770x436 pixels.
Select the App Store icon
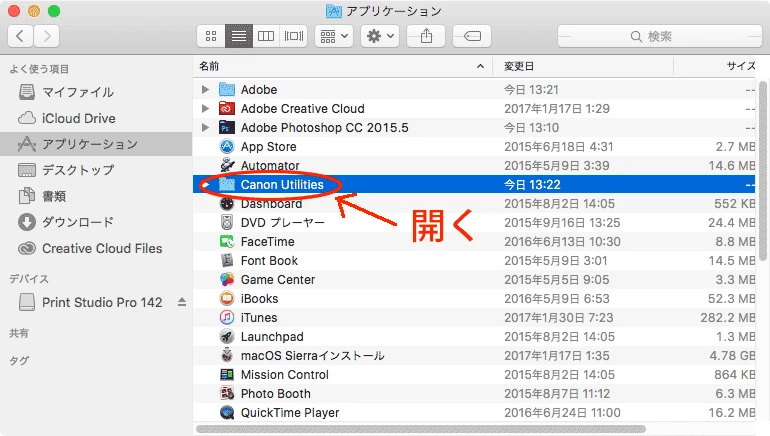[227, 146]
